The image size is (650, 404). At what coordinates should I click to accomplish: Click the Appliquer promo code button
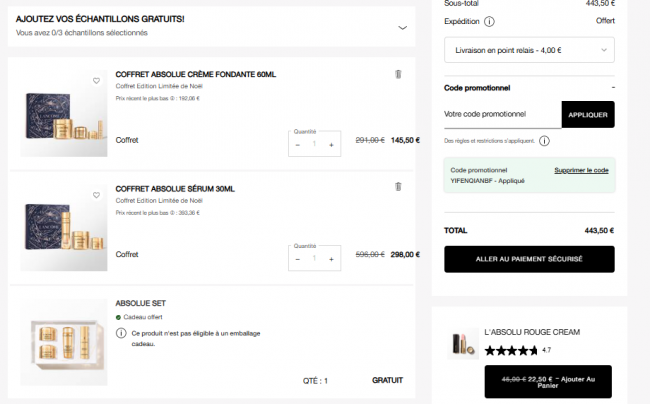tap(588, 115)
